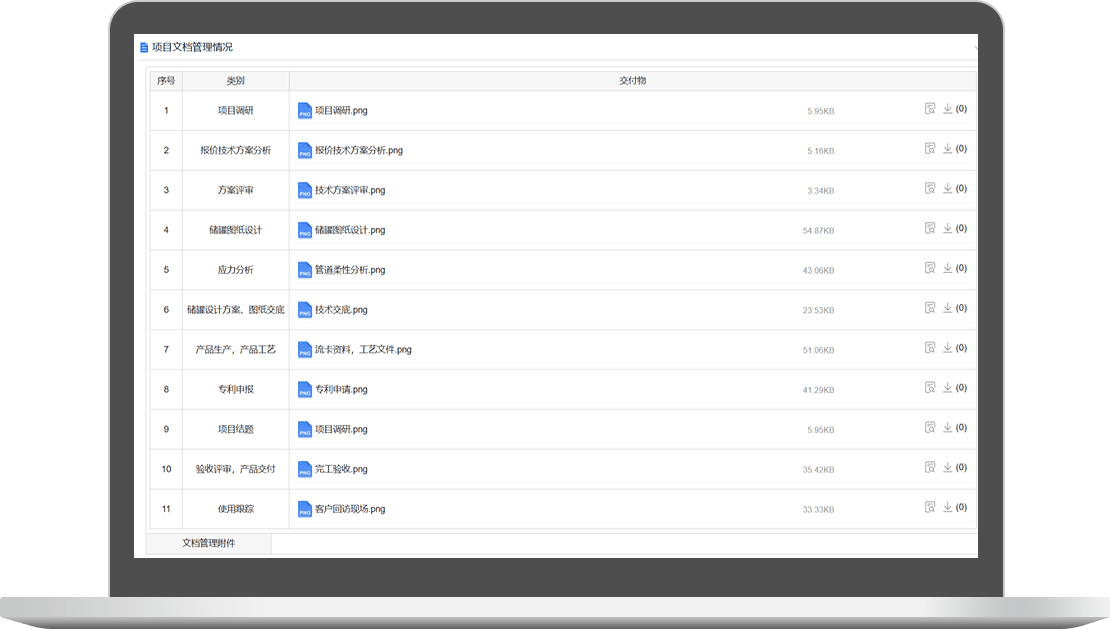This screenshot has width=1110, height=629.
Task: Open the 技术方案评审.png file link
Action: [x=349, y=190]
